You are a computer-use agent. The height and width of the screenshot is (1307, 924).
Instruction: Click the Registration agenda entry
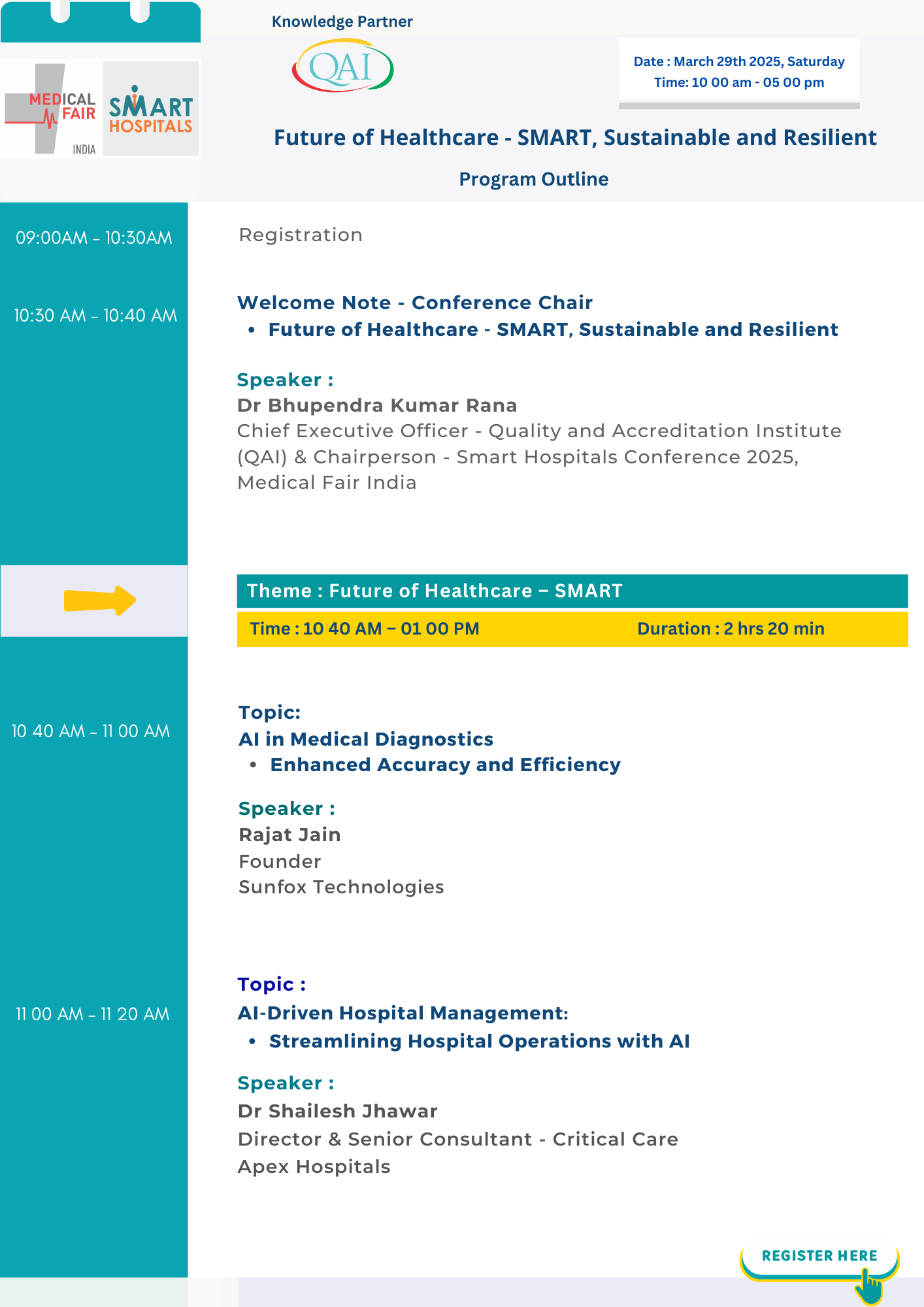click(301, 235)
